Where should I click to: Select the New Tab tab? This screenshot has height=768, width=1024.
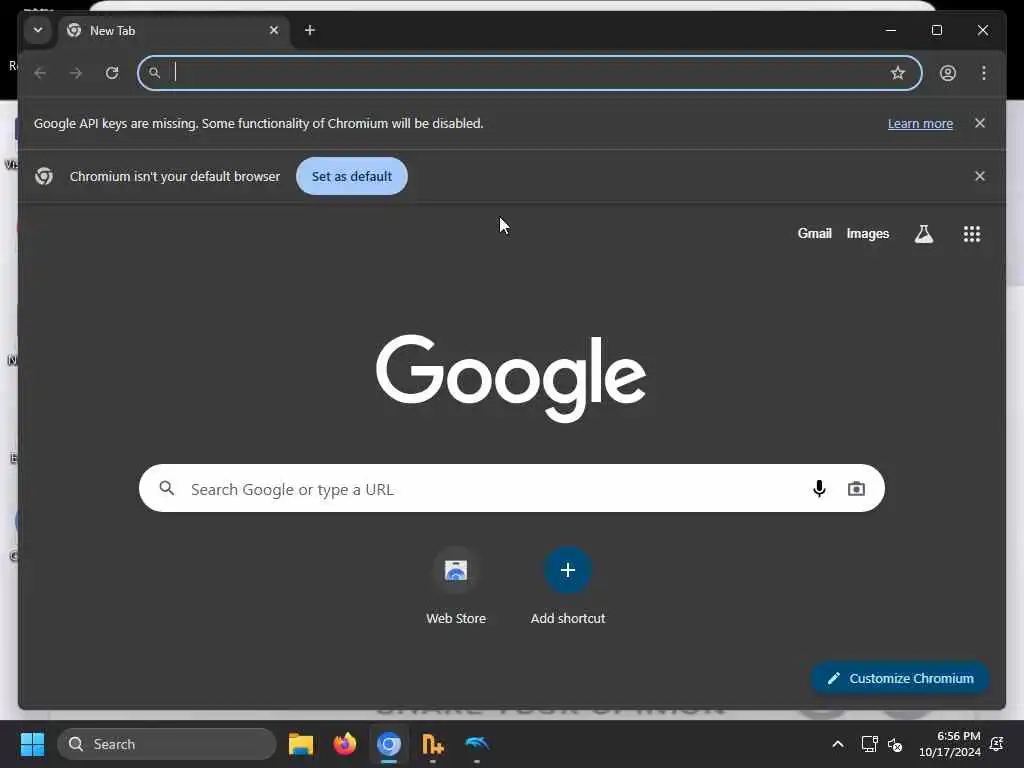[173, 31]
